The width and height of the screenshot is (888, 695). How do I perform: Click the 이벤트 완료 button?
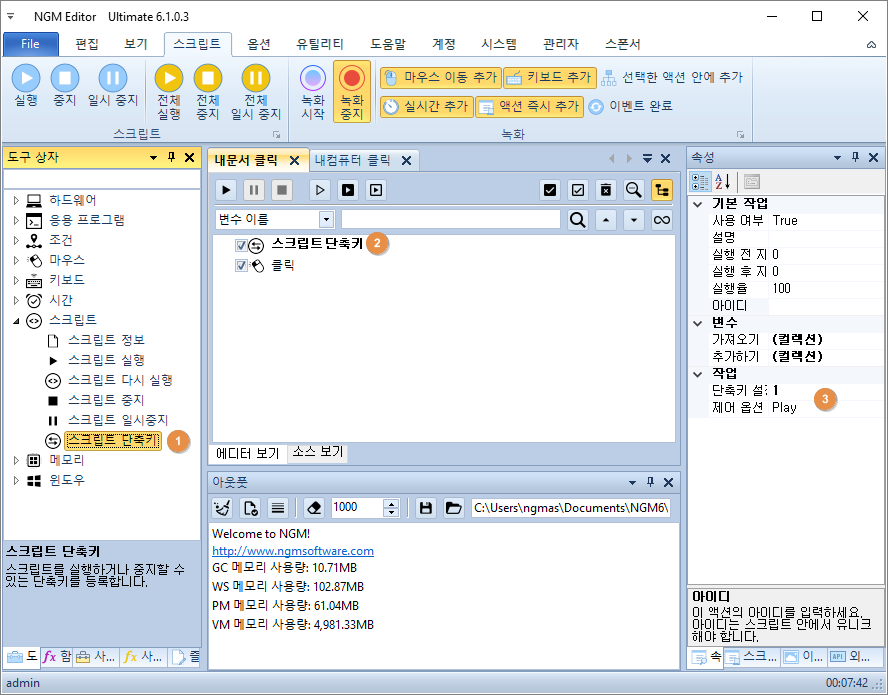pyautogui.click(x=630, y=106)
